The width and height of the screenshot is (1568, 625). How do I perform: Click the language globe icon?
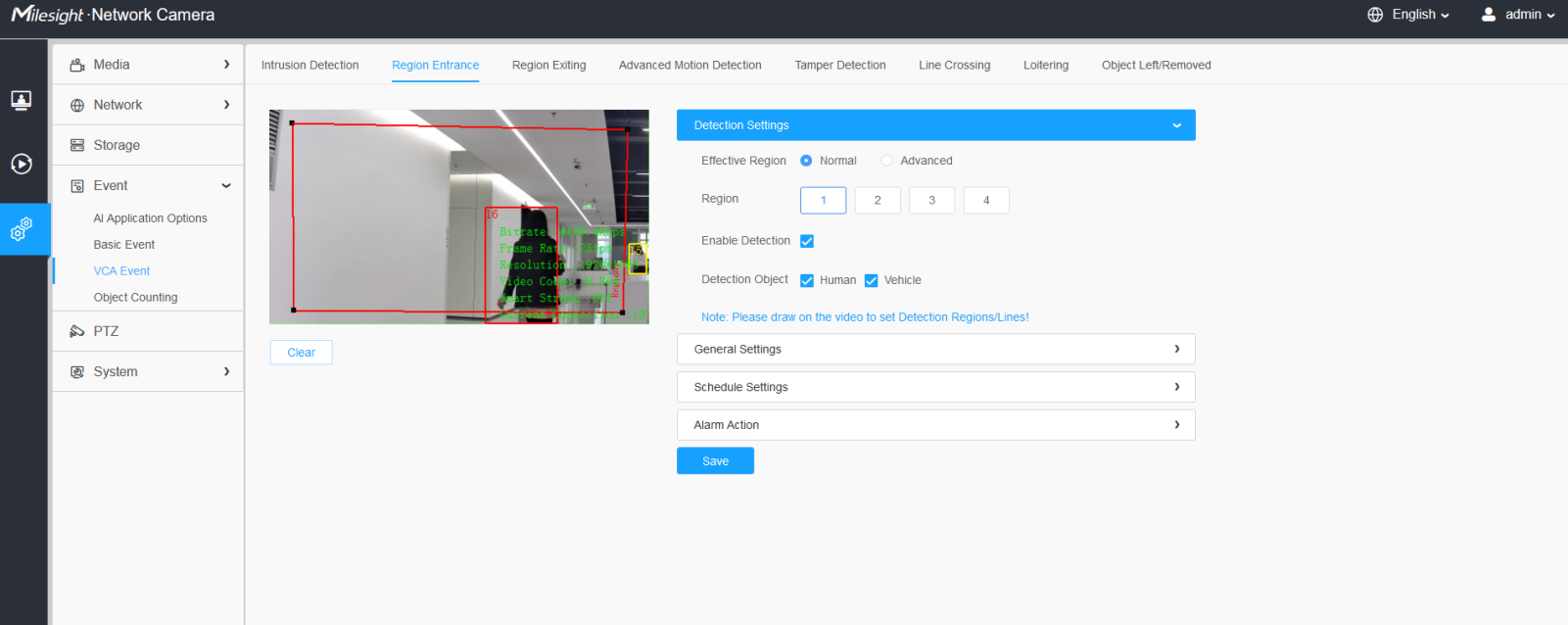pyautogui.click(x=1375, y=15)
